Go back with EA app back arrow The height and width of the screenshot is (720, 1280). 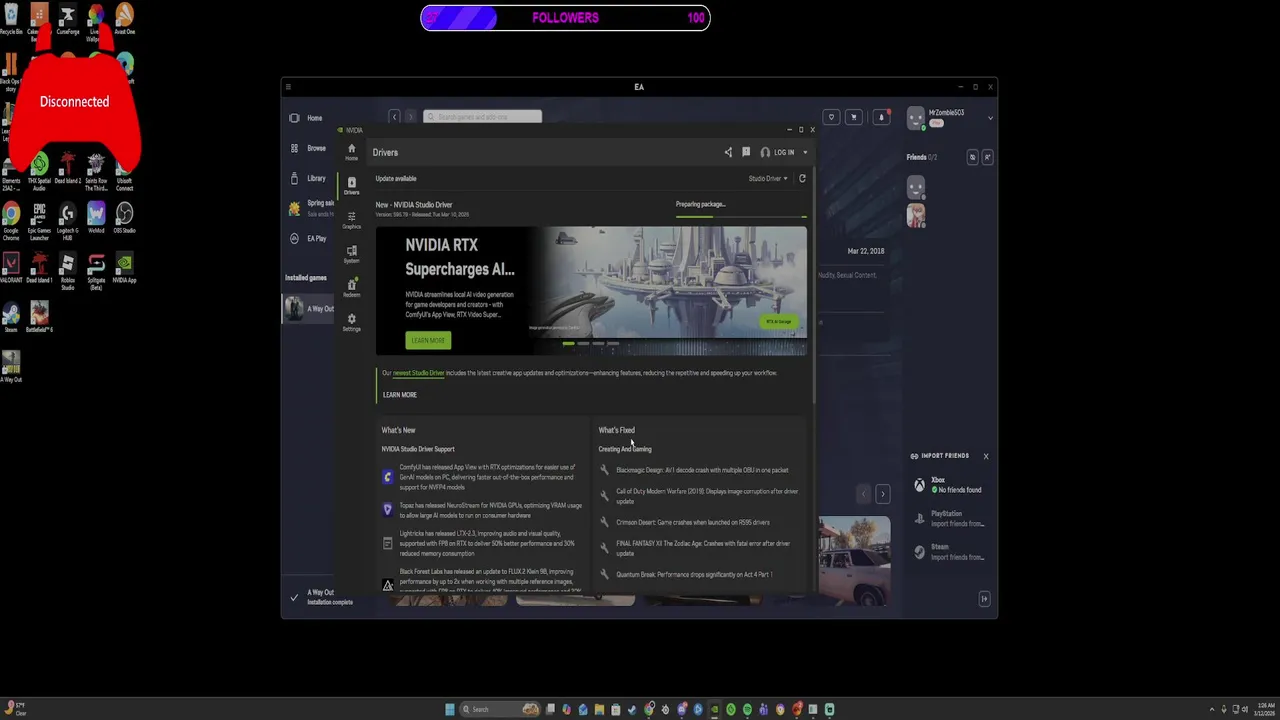[x=394, y=117]
